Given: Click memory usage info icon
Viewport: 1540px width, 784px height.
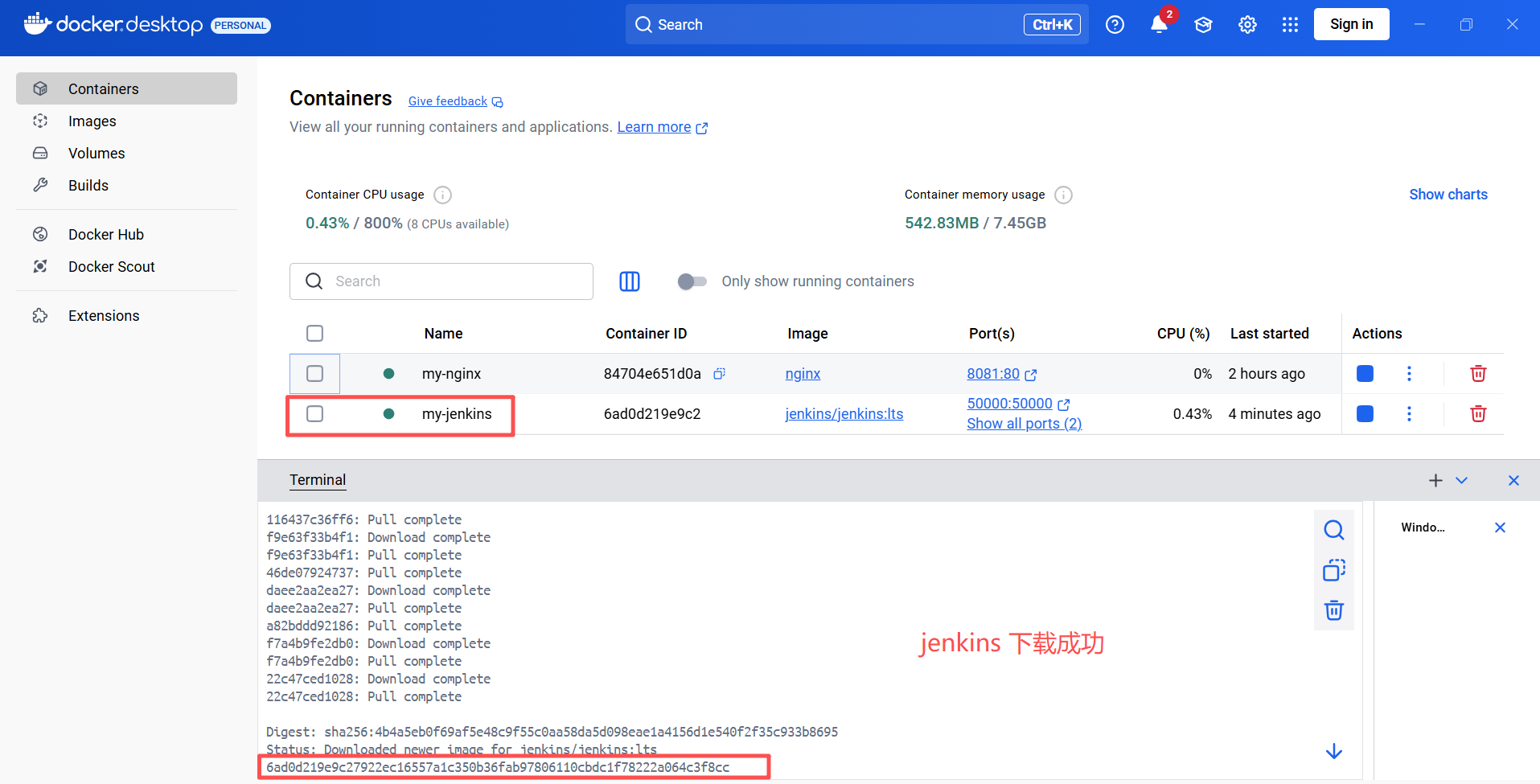Looking at the screenshot, I should pyautogui.click(x=1063, y=195).
